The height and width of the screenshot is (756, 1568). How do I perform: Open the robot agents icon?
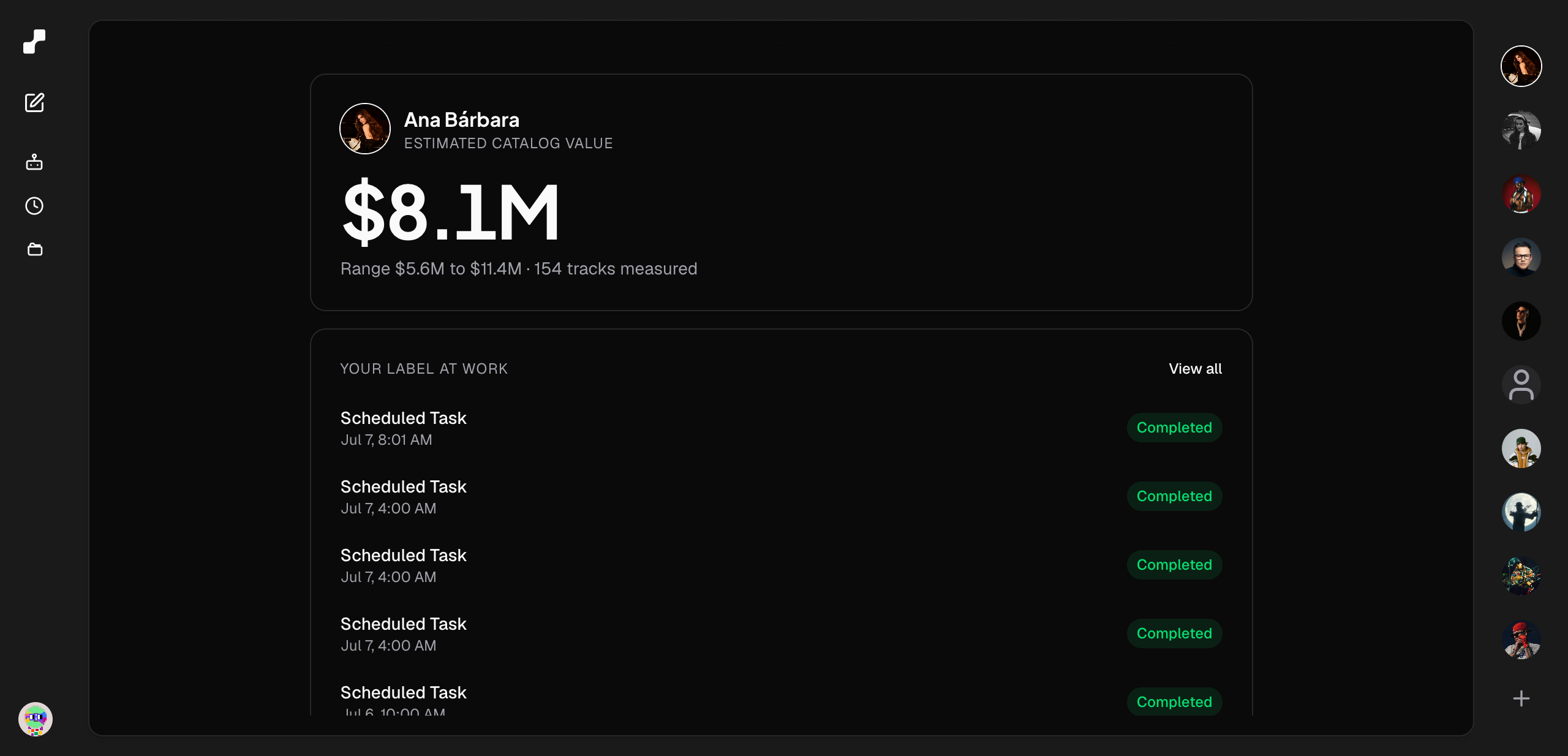(x=34, y=162)
